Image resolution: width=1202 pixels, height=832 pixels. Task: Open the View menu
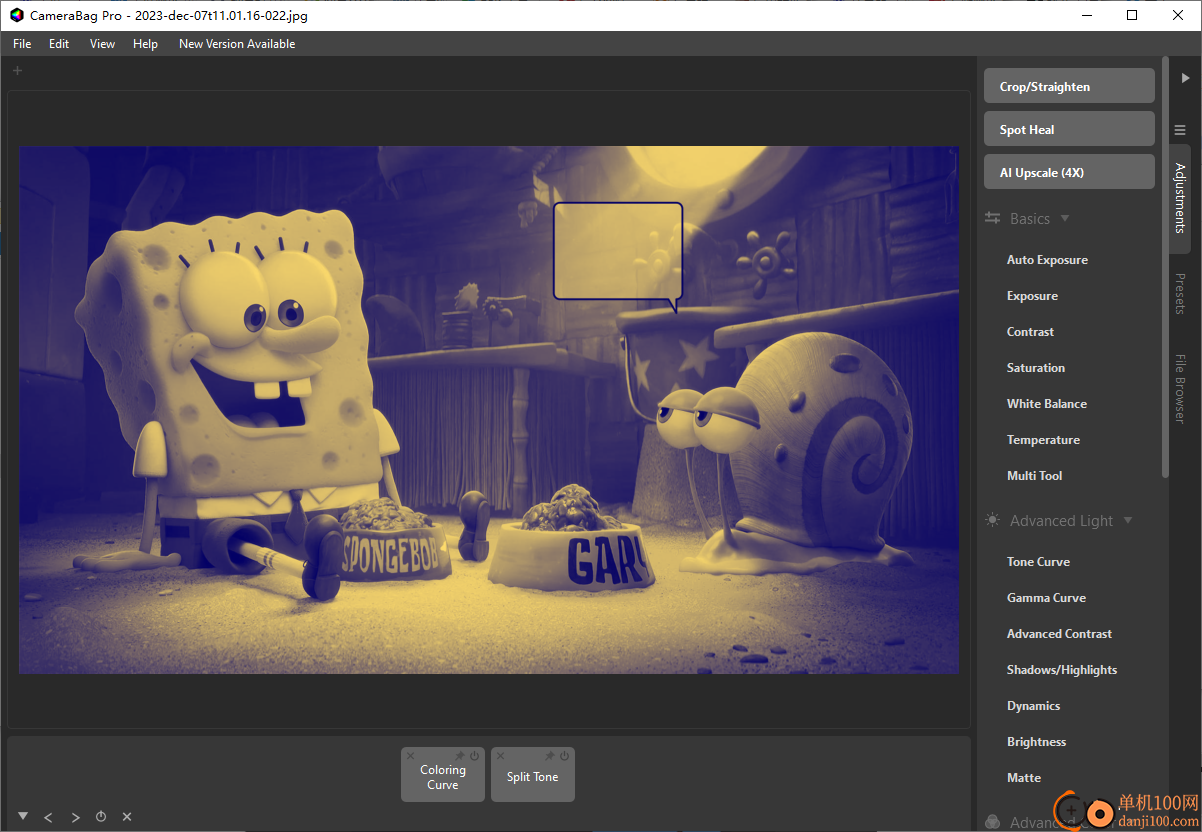102,44
